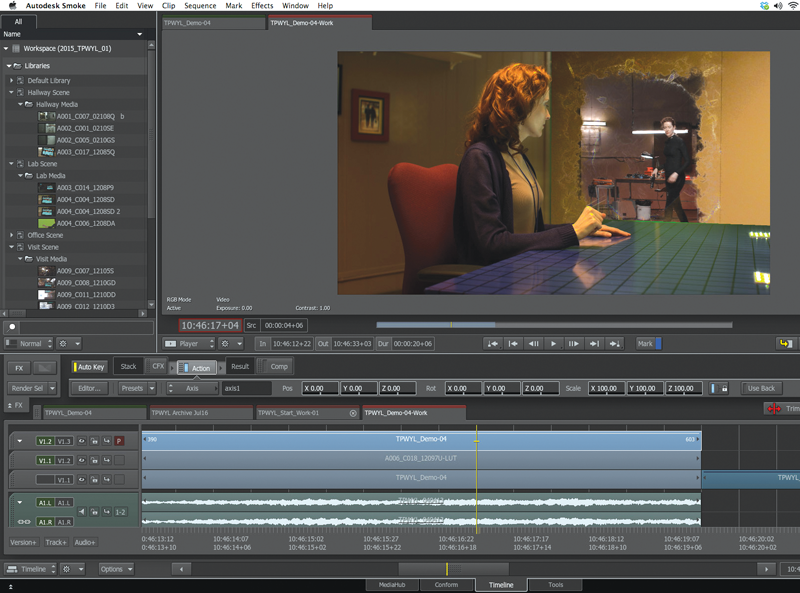The width and height of the screenshot is (800, 593).
Task: Toggle empty box on V1.1 V1.2 track
Action: click(x=119, y=460)
